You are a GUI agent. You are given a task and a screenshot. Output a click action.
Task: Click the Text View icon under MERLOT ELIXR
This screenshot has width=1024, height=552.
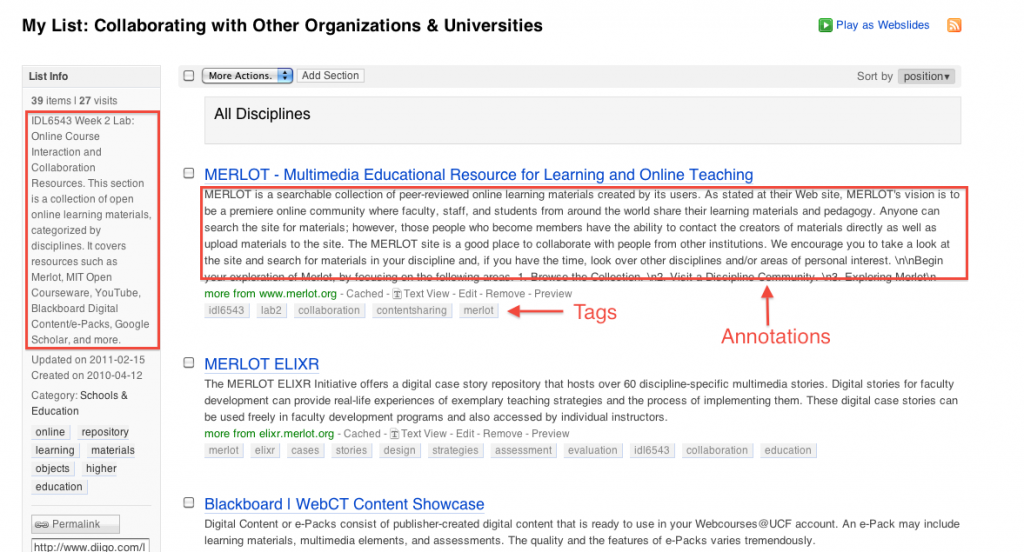[394, 434]
